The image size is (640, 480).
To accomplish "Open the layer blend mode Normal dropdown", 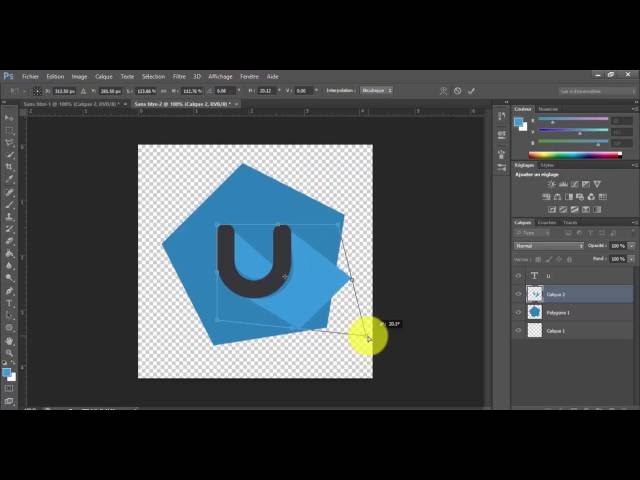I will click(548, 245).
